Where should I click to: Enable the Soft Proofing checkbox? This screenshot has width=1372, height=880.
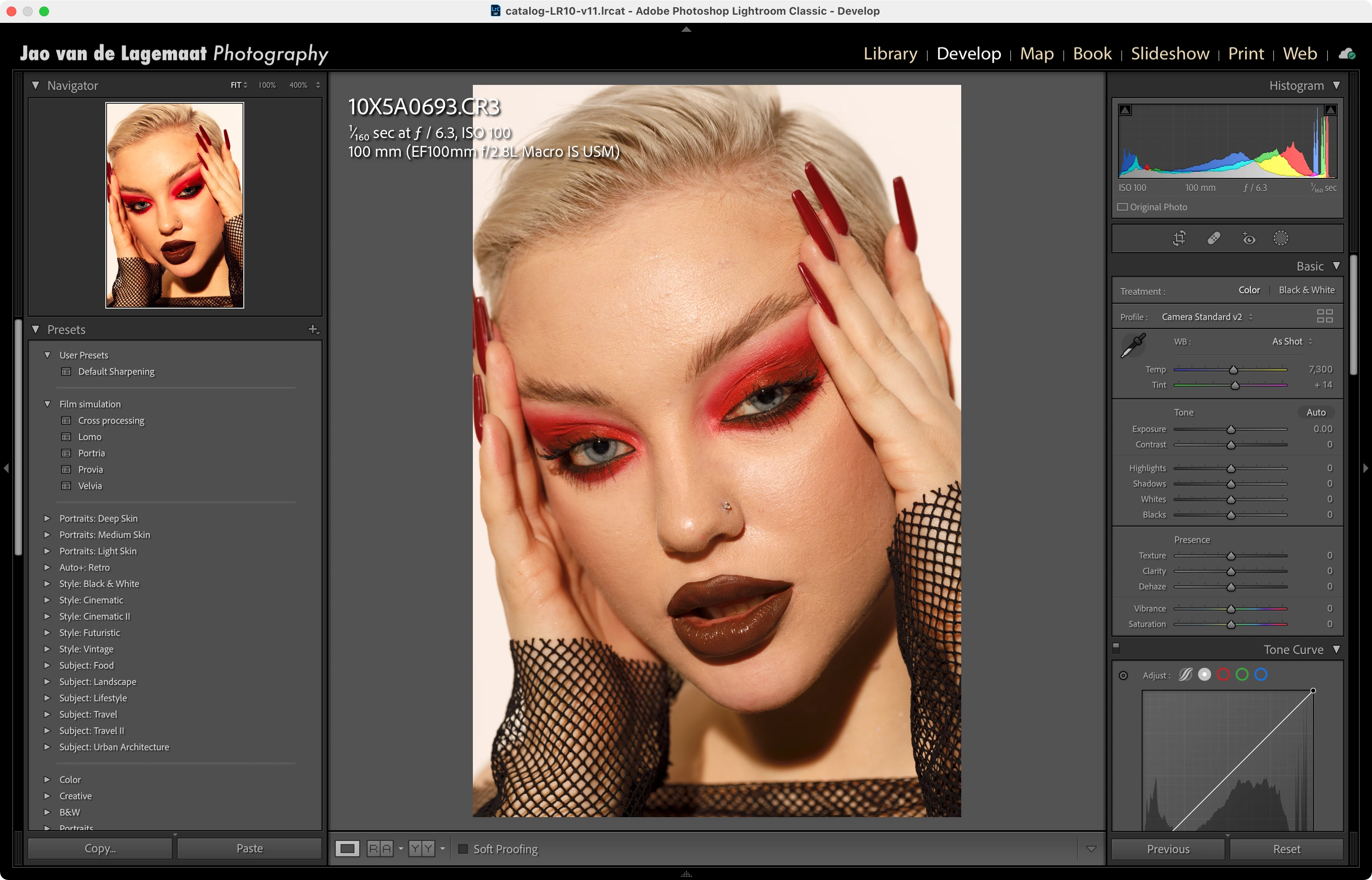[x=463, y=849]
